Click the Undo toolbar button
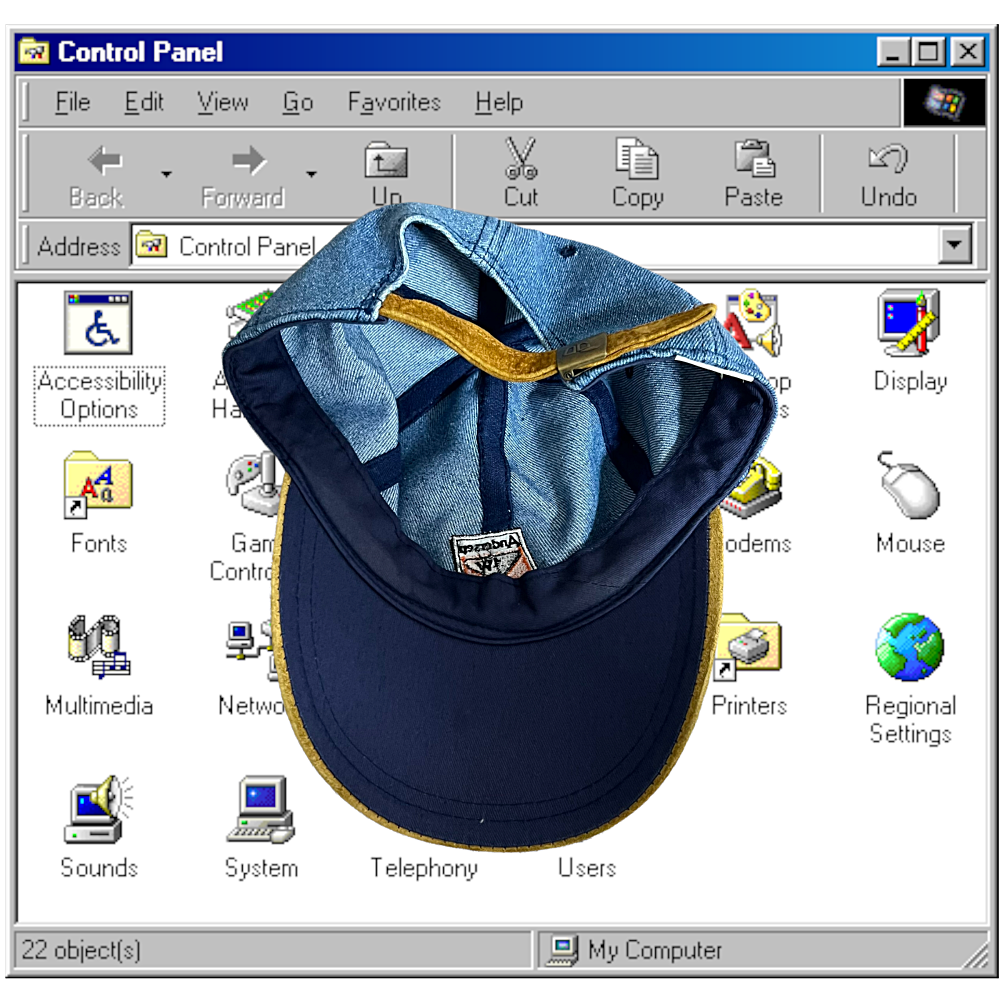The image size is (1000, 1000). coord(888,172)
